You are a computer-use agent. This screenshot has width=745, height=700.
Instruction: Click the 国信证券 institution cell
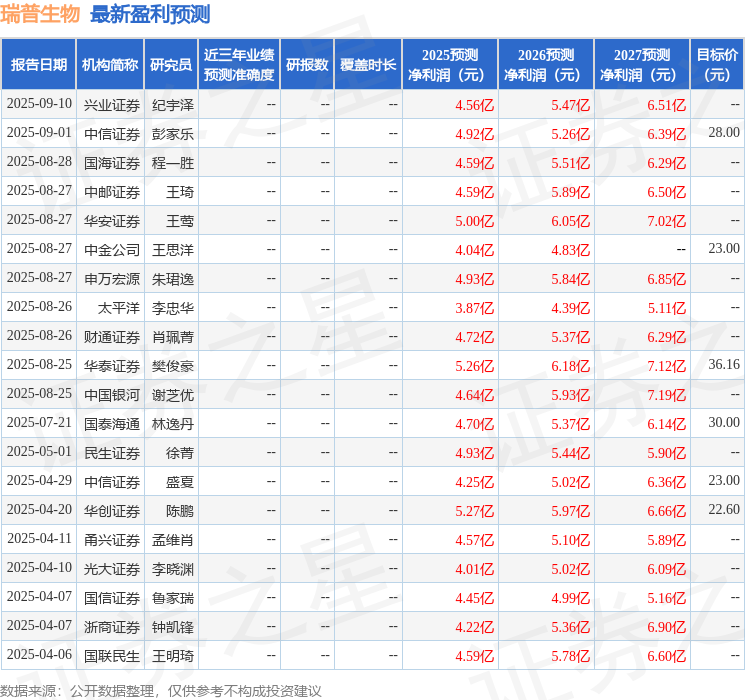click(x=112, y=598)
